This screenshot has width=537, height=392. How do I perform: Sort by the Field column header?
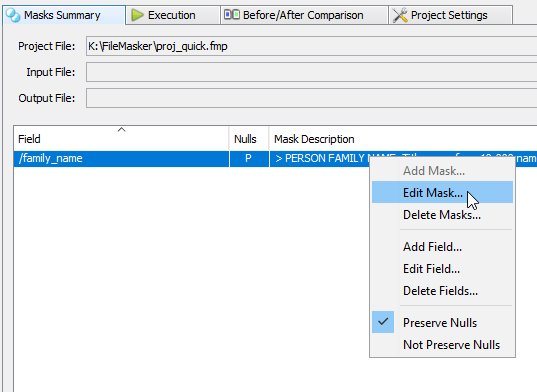pyautogui.click(x=121, y=139)
